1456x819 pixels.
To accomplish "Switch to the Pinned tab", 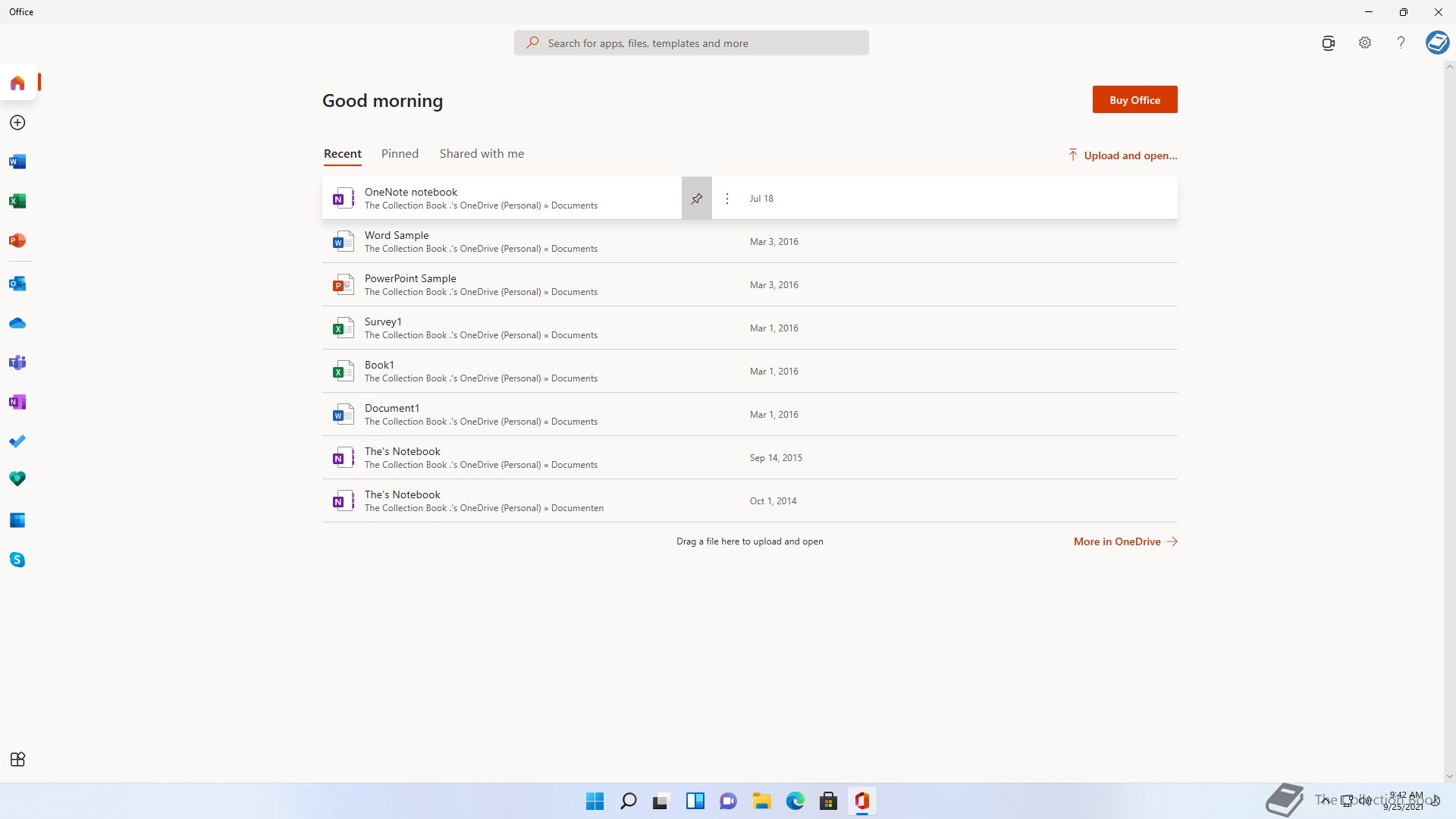I will (400, 154).
